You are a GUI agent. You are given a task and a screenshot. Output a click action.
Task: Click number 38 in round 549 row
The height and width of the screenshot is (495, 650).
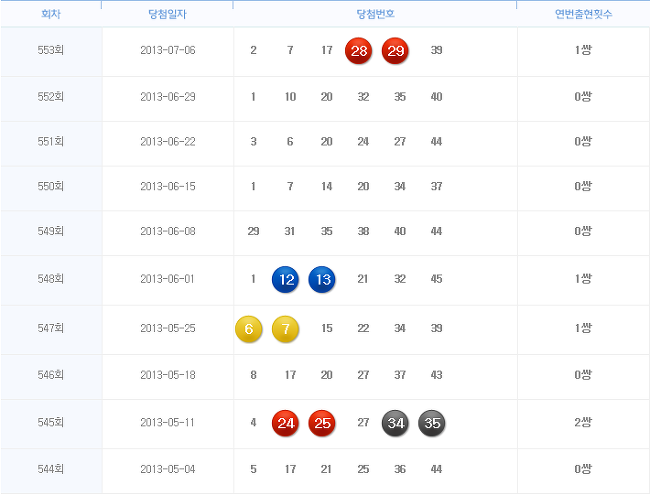(363, 231)
